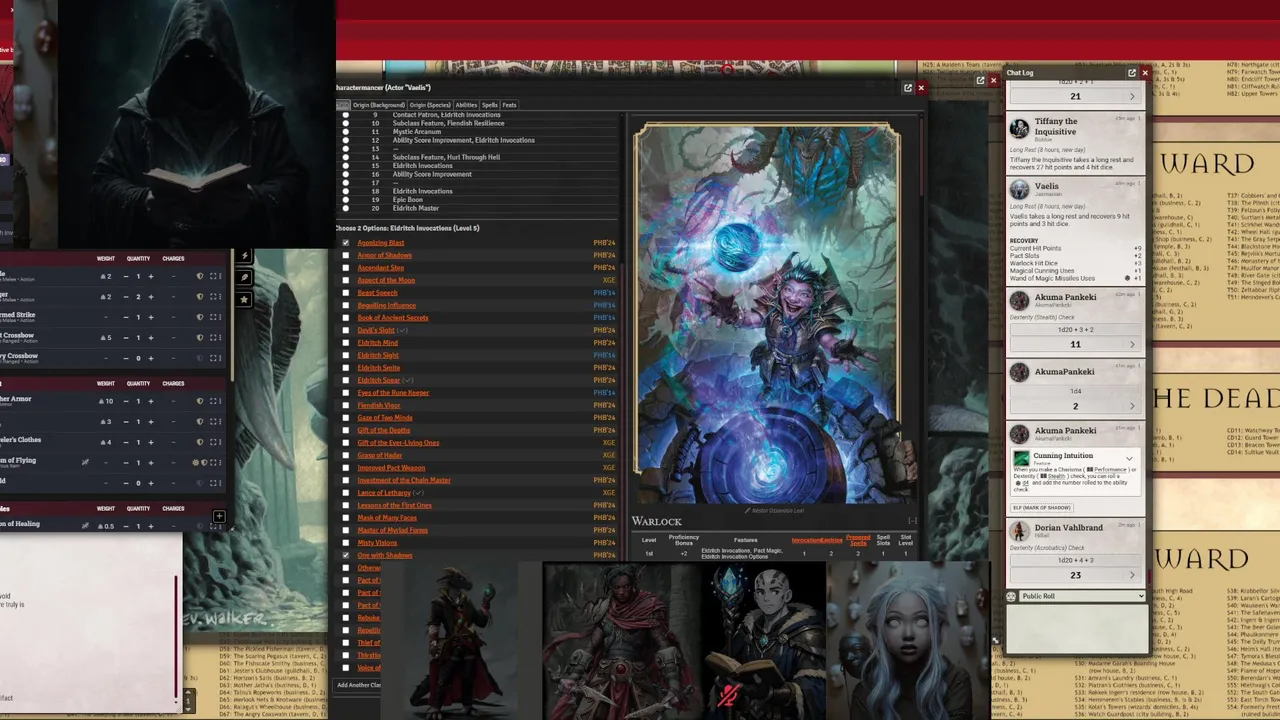The image size is (1280, 720).
Task: Increase quantity in the Leather Armor row
Action: pyautogui.click(x=151, y=401)
